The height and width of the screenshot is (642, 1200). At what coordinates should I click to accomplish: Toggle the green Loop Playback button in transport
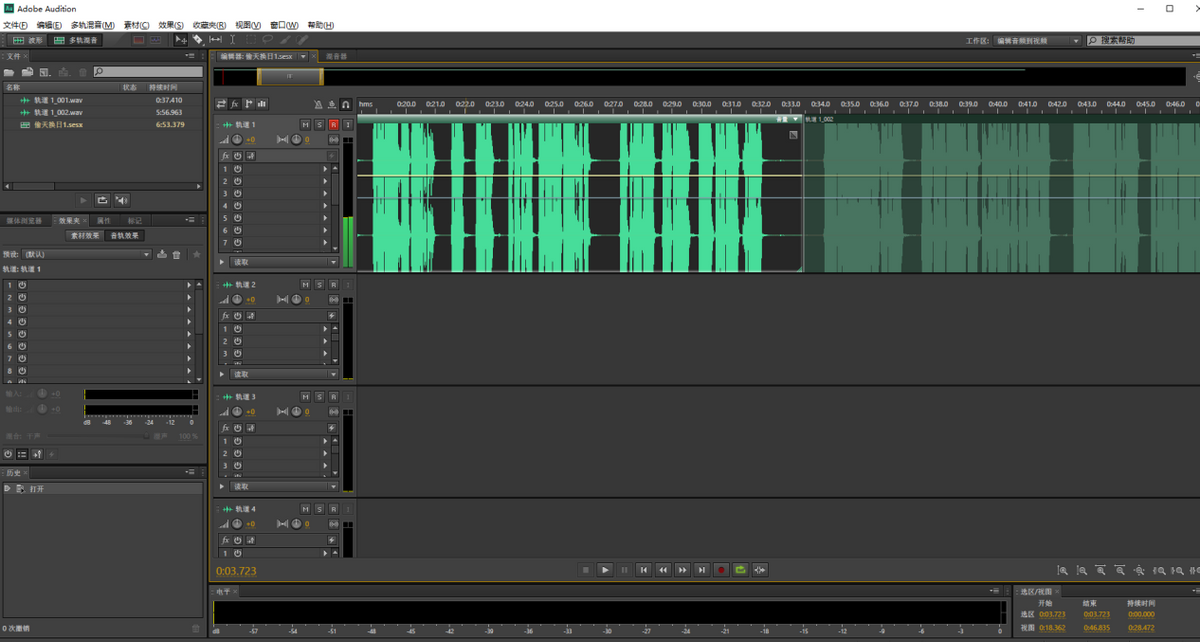(x=740, y=570)
